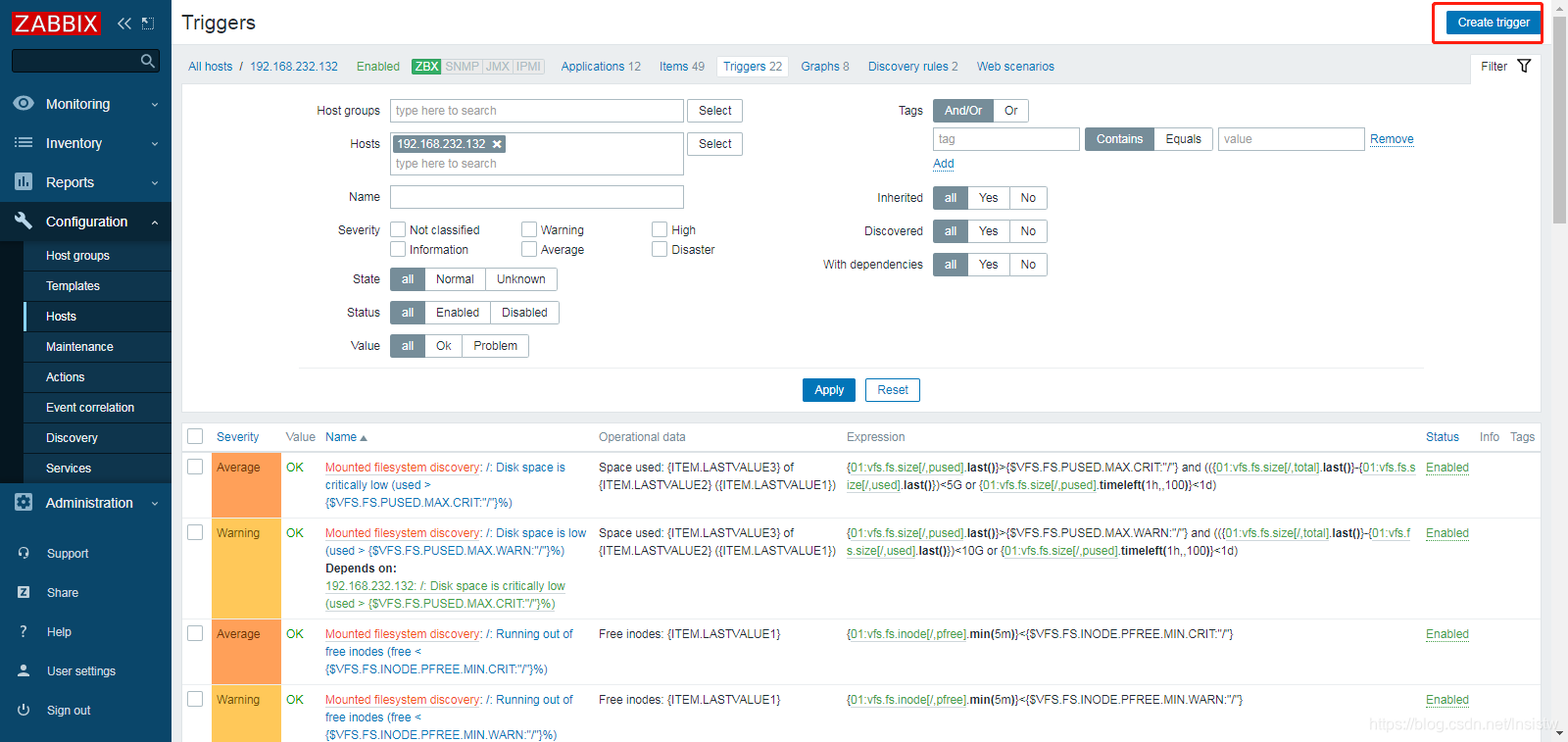Expand the Reports menu chevron
Viewport: 1568px width, 742px height.
155,182
